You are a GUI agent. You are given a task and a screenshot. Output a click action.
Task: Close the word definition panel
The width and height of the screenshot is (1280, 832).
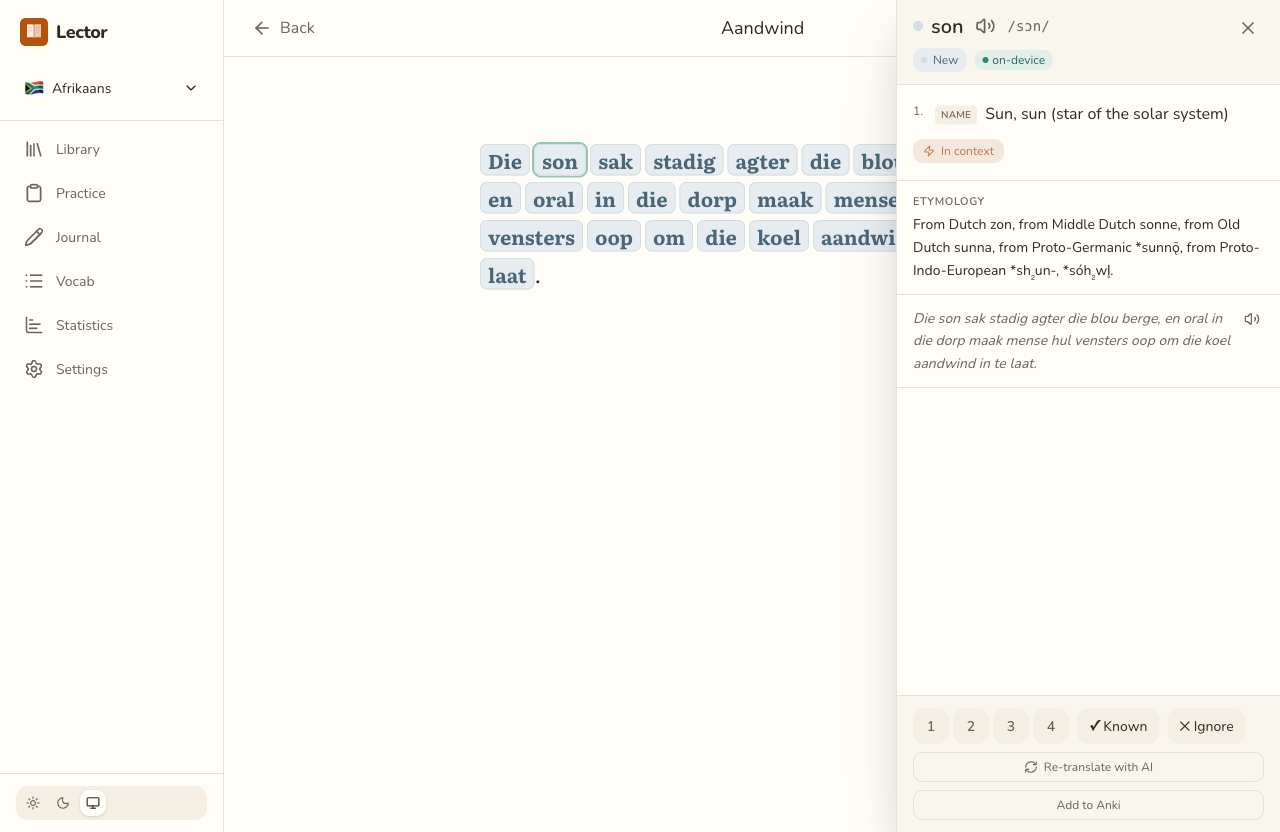1248,28
